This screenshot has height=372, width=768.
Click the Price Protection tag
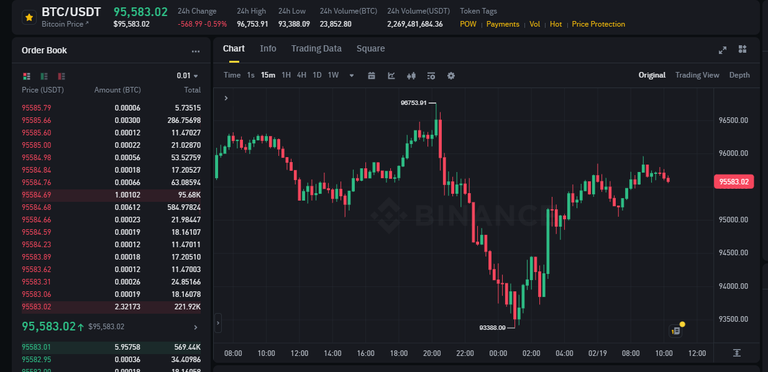tap(598, 24)
